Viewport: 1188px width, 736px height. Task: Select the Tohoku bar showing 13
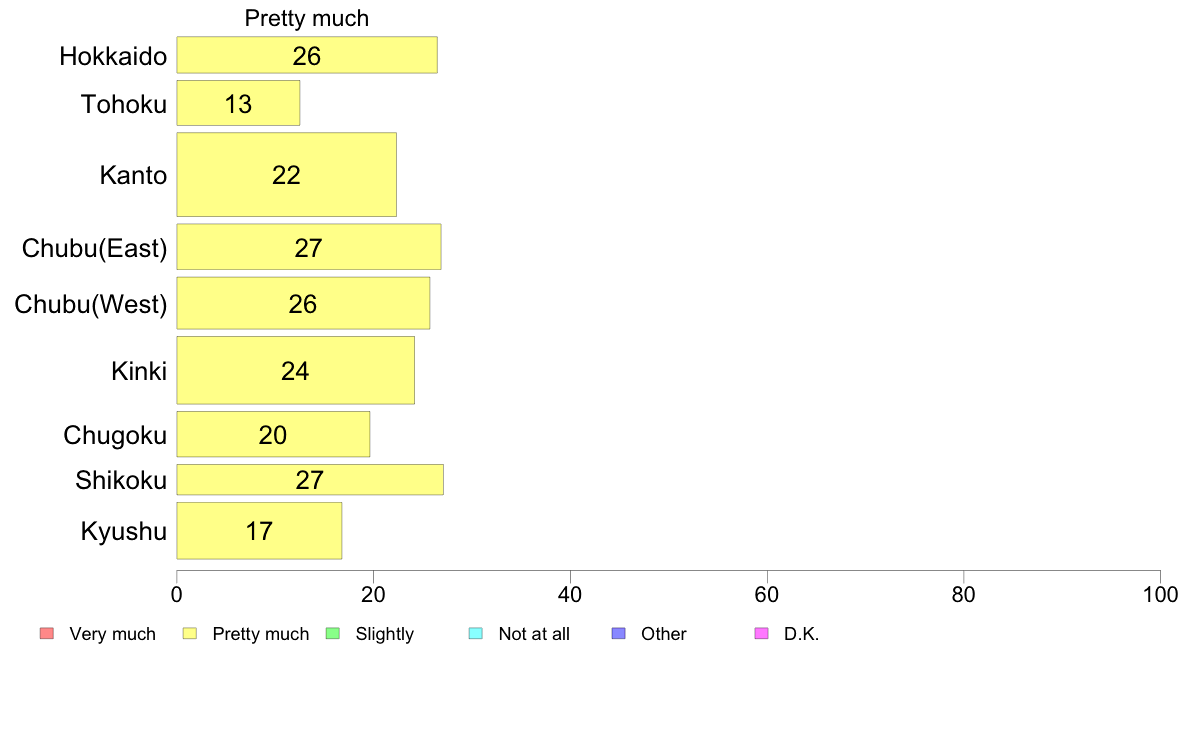click(238, 103)
